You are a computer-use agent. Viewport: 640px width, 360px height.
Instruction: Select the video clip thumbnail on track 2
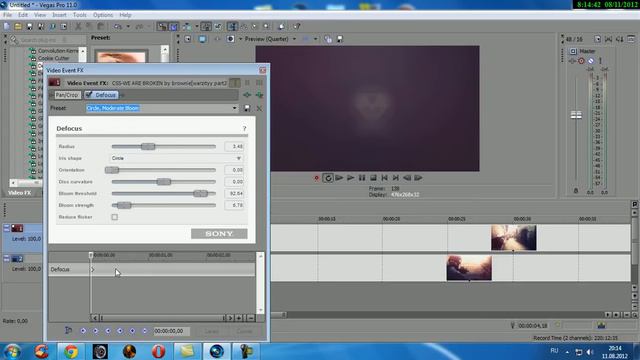click(469, 268)
